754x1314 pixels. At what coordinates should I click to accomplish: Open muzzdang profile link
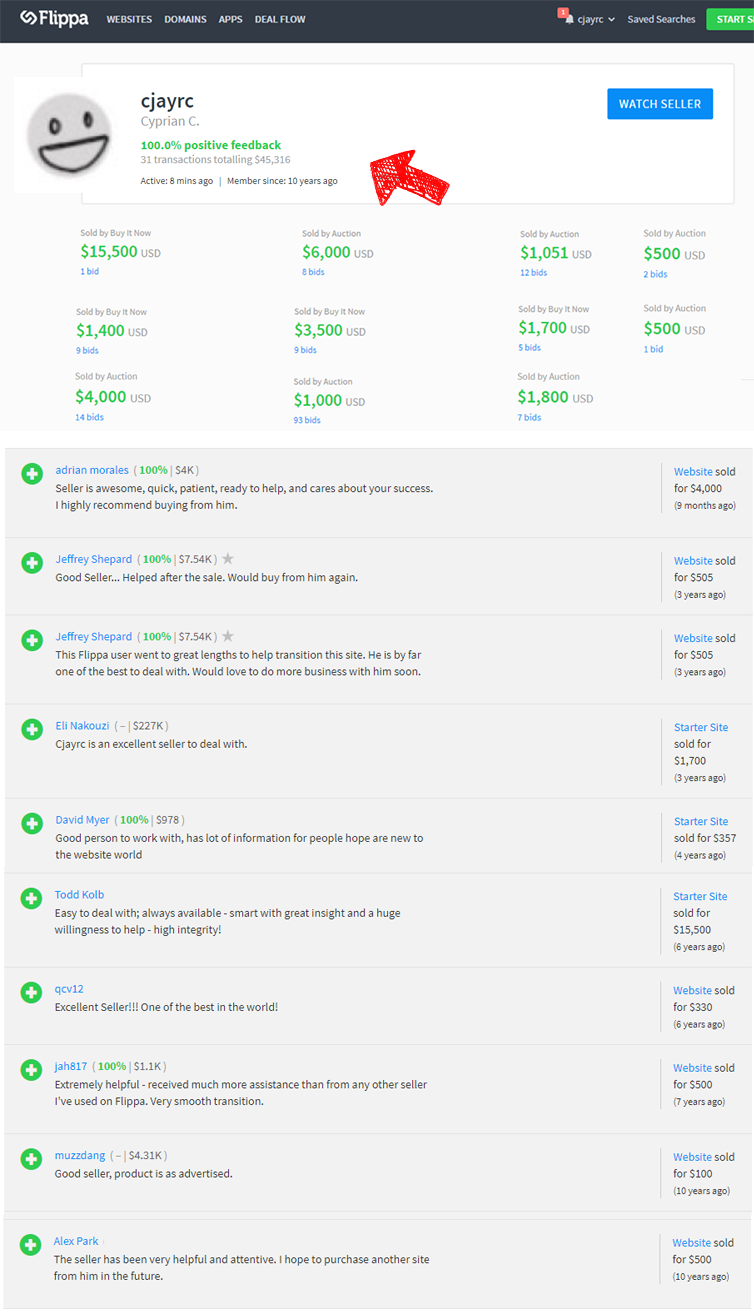[79, 1156]
